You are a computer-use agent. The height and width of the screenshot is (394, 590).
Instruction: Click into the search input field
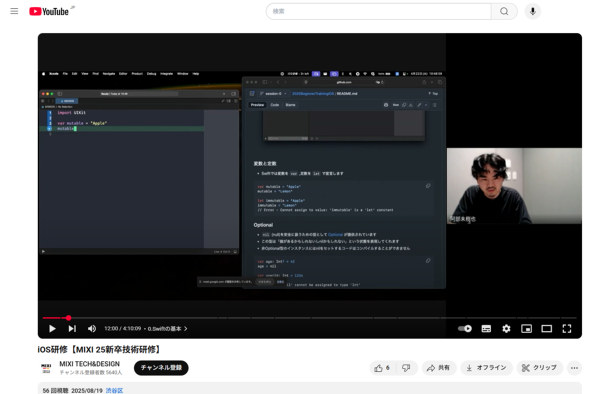(379, 11)
